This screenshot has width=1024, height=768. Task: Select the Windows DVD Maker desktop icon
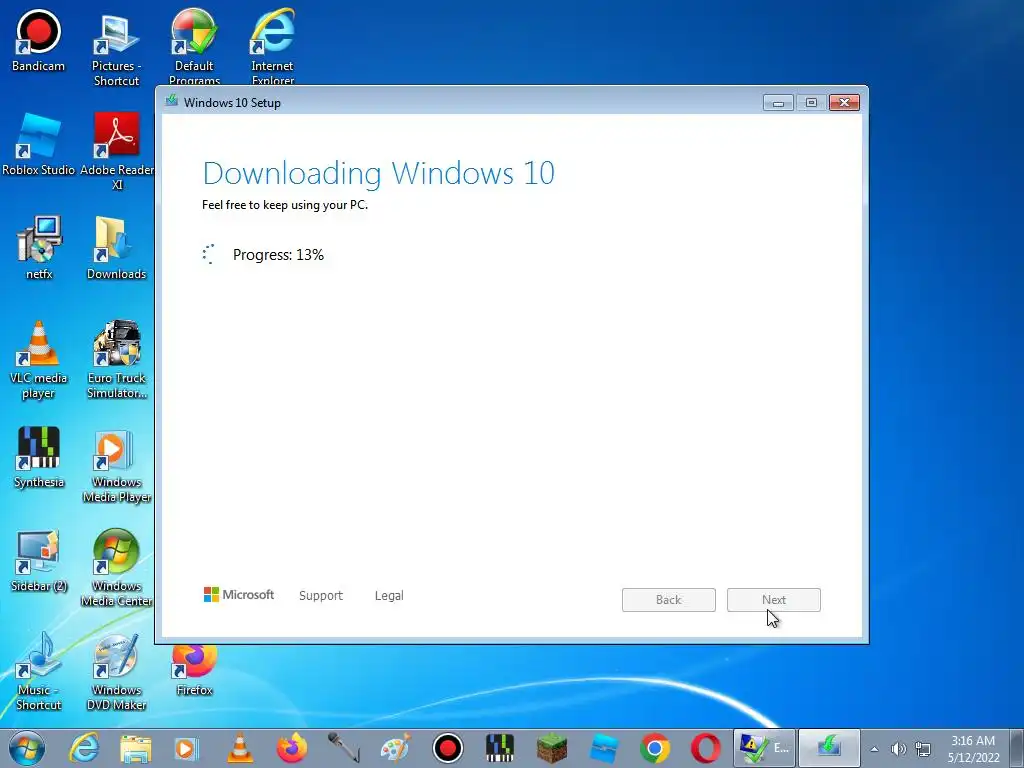(x=116, y=671)
